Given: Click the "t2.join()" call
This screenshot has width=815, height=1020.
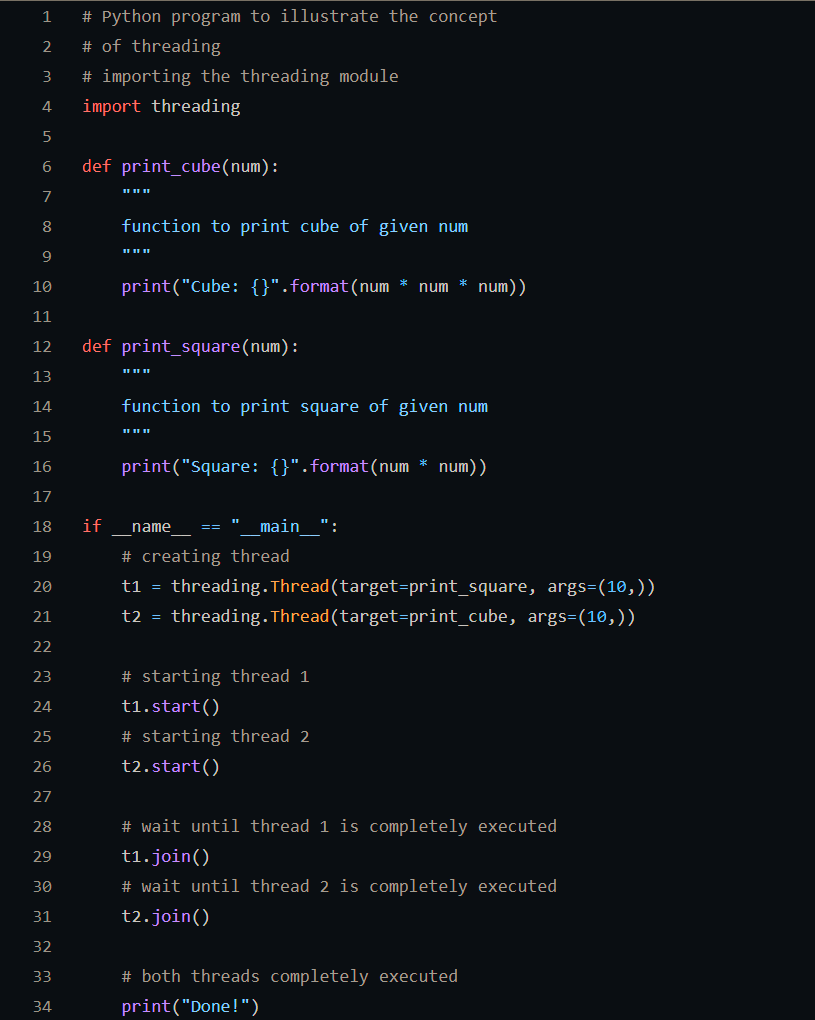Looking at the screenshot, I should 166,916.
